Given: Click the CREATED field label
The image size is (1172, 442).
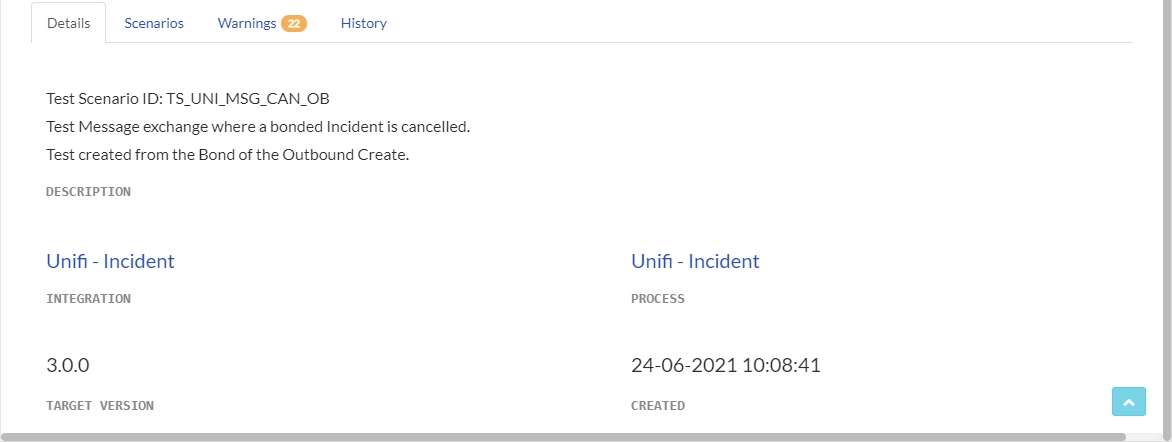Looking at the screenshot, I should point(658,405).
